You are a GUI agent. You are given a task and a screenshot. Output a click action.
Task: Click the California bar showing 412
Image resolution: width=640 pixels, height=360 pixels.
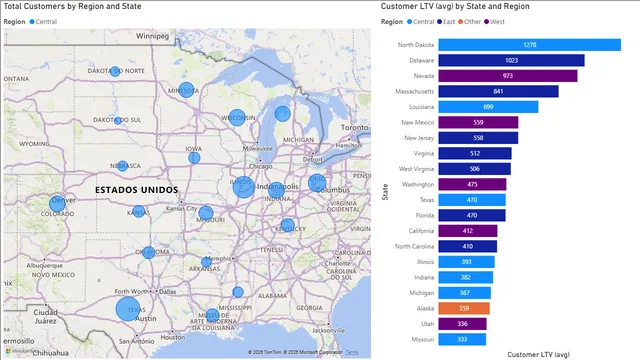468,231
